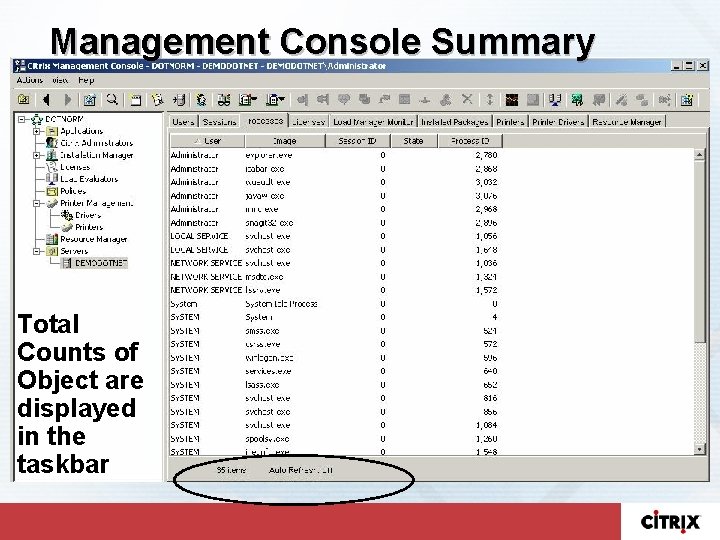Click the black graph monitor toolbar icon
Image resolution: width=720 pixels, height=540 pixels.
(512, 100)
